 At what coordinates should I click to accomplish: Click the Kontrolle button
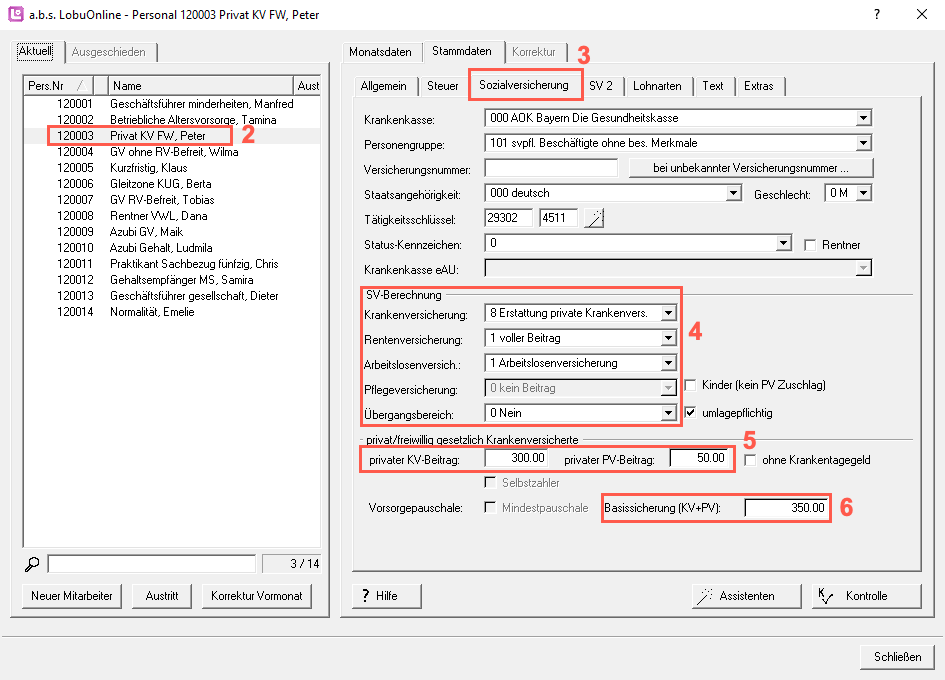click(867, 596)
